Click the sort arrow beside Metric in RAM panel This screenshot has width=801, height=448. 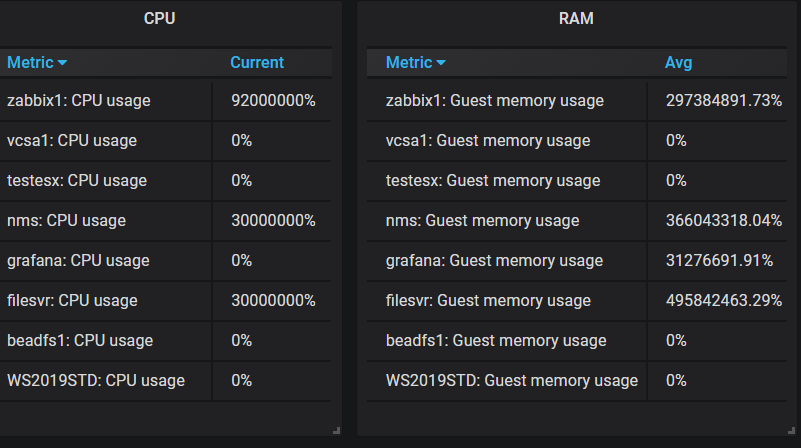441,63
